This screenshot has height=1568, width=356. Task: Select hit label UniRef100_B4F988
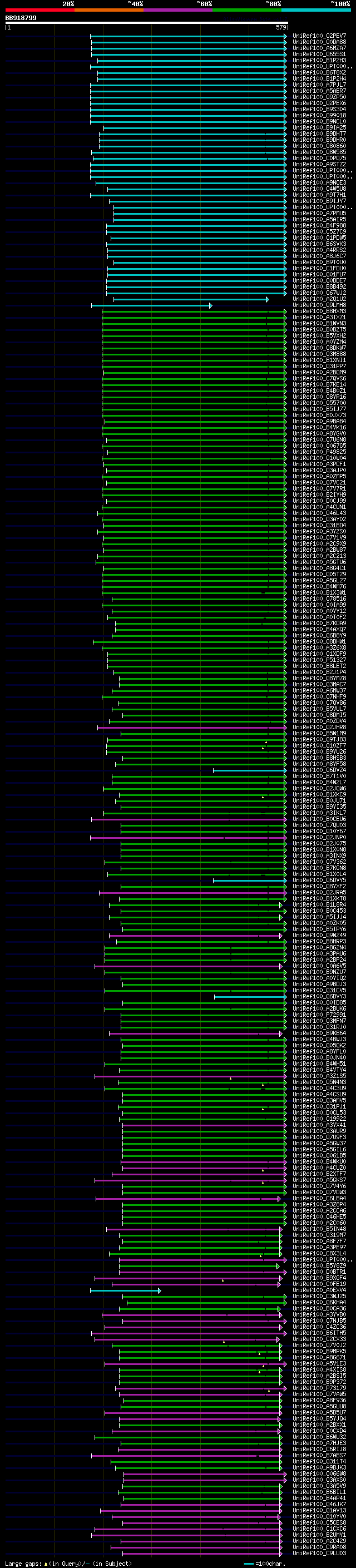(319, 226)
